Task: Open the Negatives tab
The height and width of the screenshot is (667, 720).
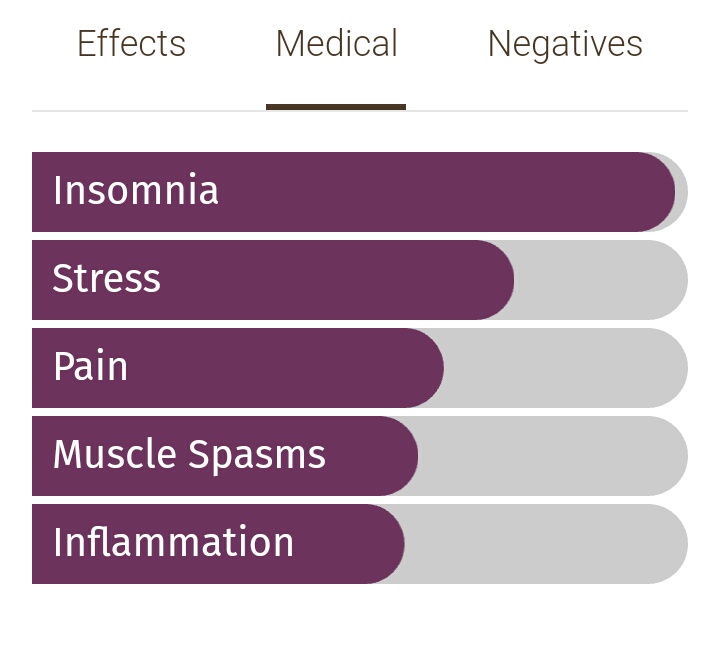Action: click(565, 45)
